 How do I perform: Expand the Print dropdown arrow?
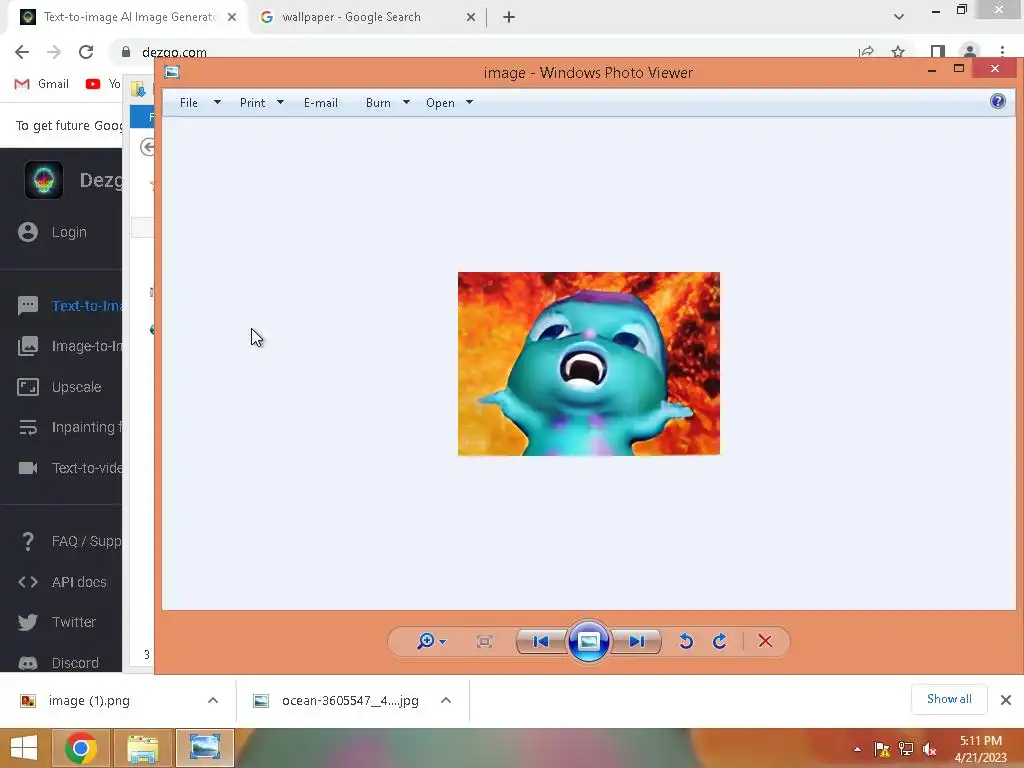[280, 103]
